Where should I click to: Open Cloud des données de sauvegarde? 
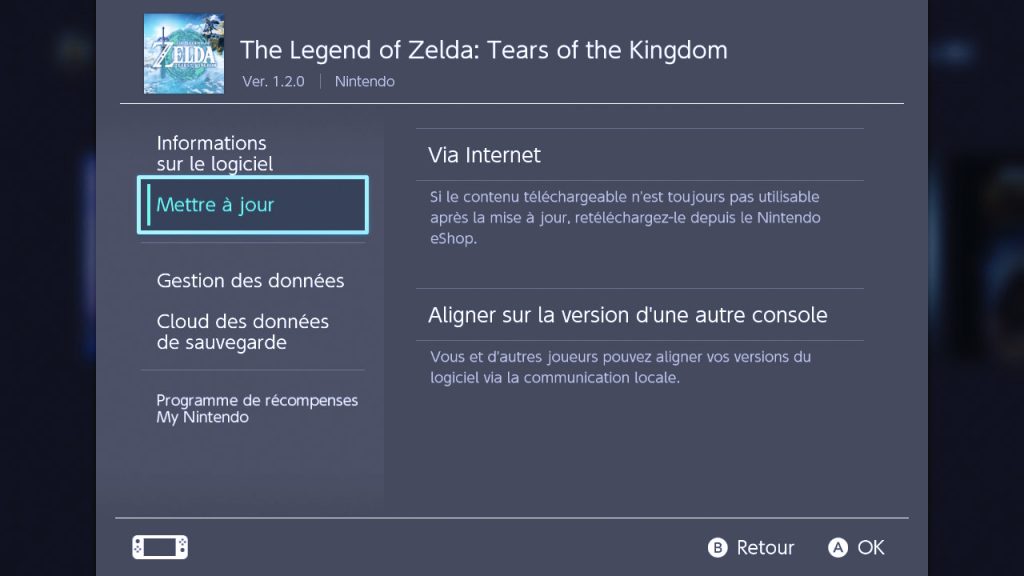point(243,332)
